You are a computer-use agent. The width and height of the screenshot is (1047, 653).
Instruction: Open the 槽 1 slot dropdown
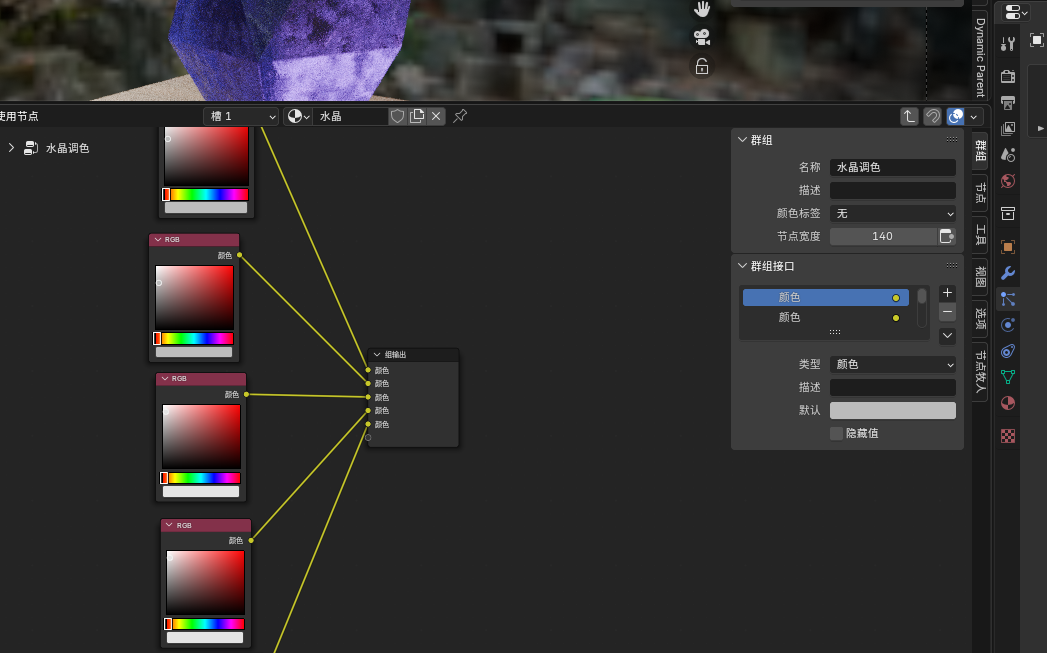241,116
